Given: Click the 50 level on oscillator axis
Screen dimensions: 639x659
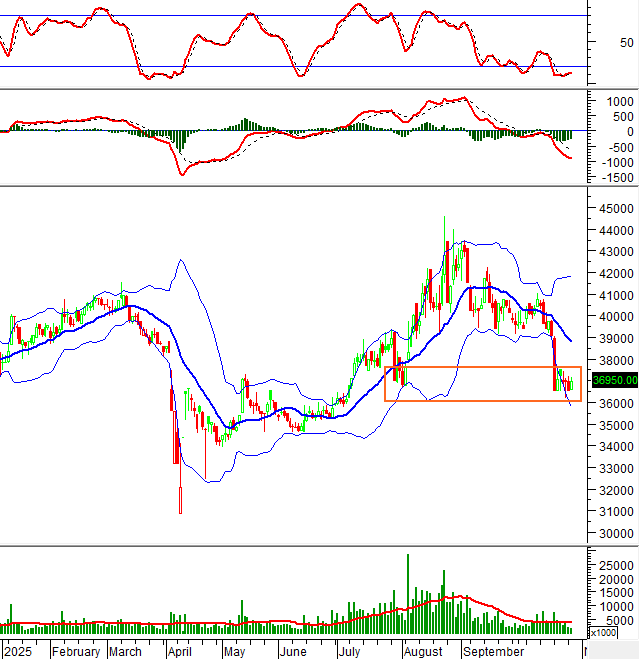Looking at the screenshot, I should [626, 43].
